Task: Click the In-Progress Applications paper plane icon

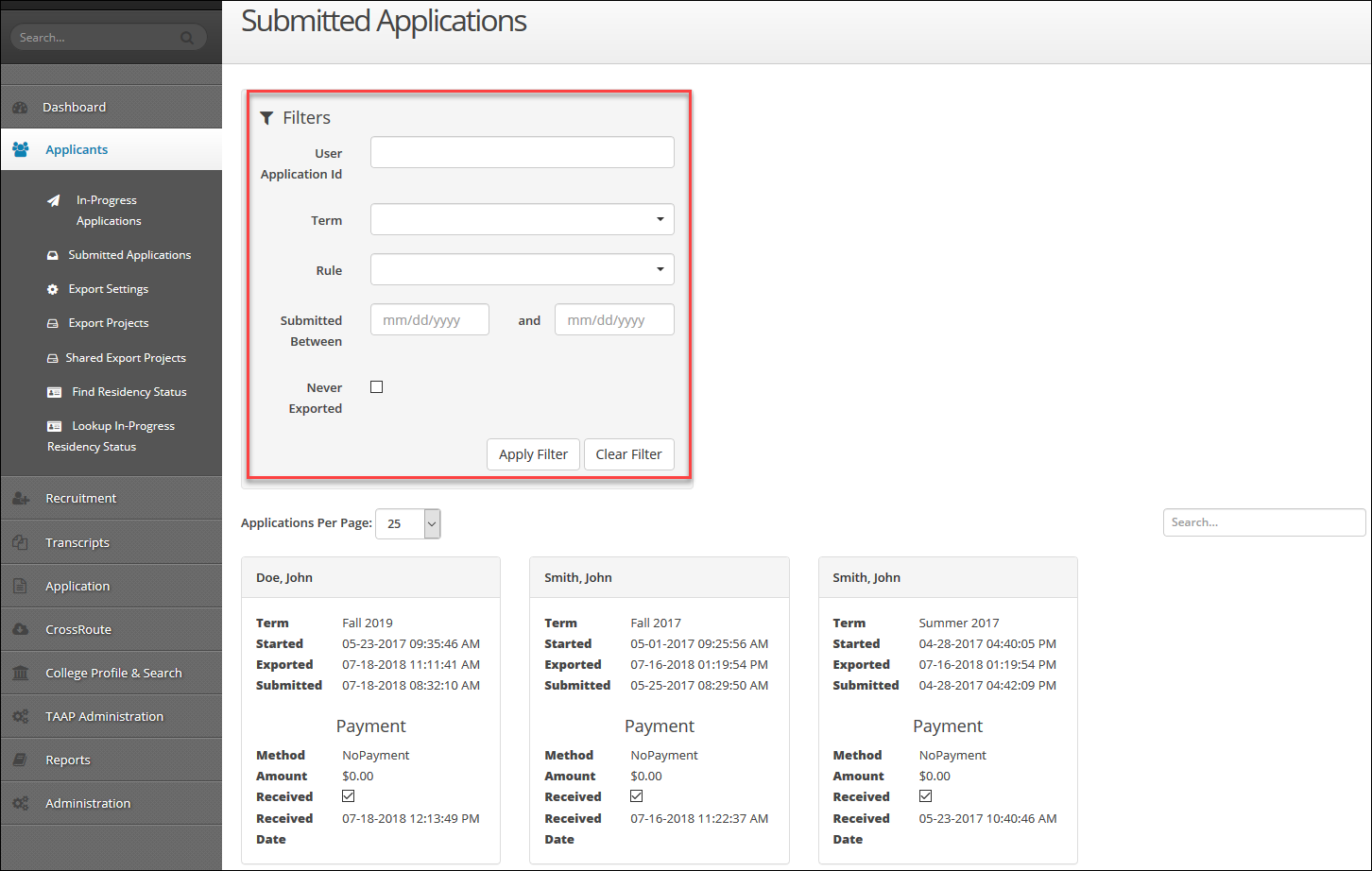Action: (54, 200)
